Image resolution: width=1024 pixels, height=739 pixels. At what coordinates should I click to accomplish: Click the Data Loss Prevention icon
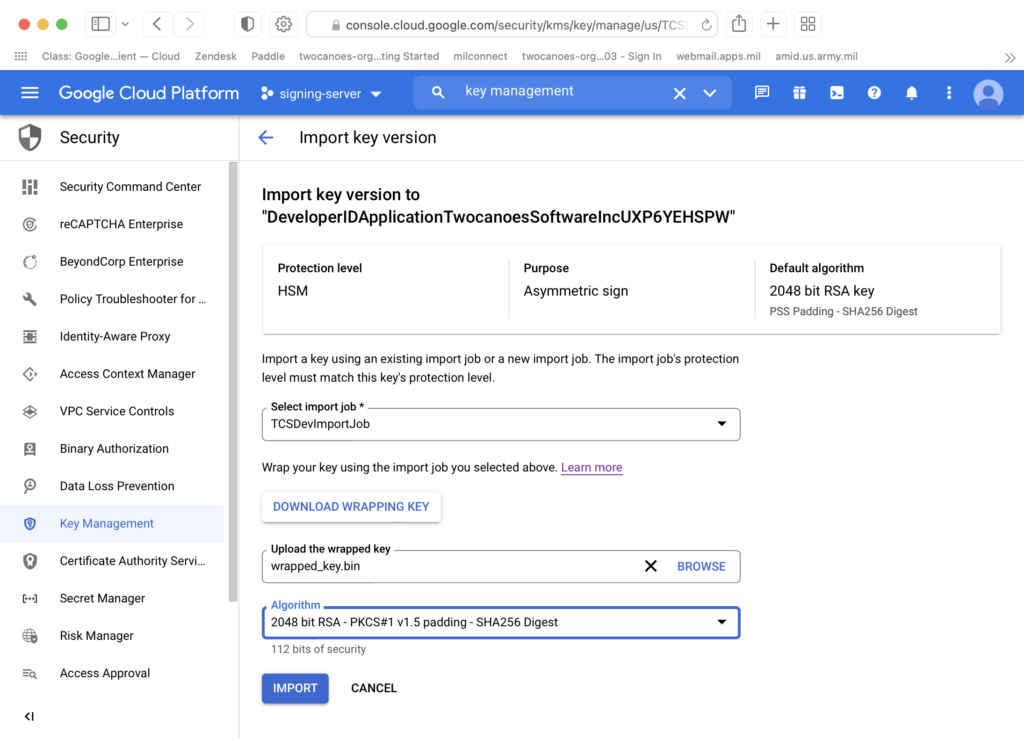click(29, 486)
